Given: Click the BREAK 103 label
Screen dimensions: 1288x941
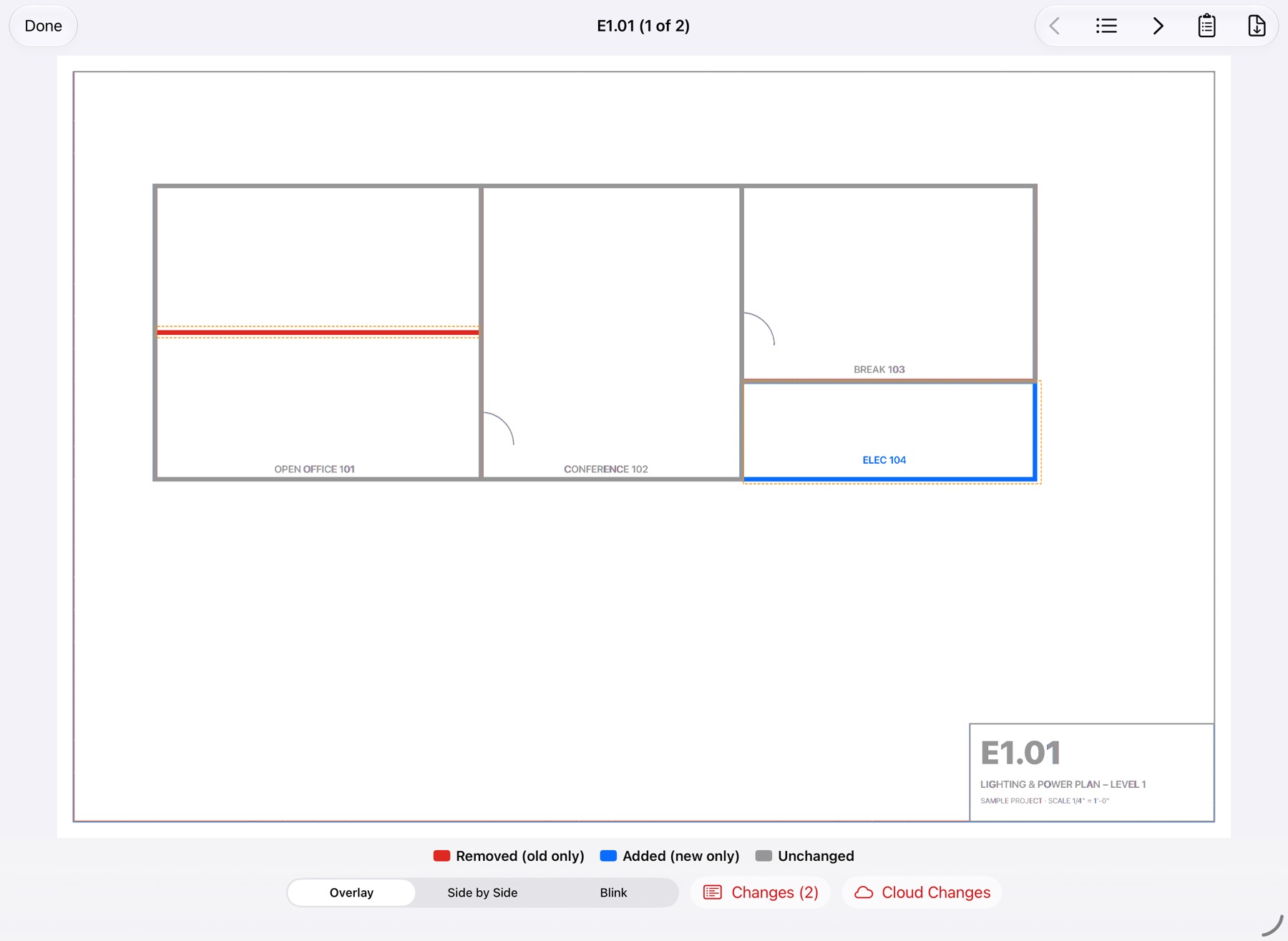Looking at the screenshot, I should [x=879, y=369].
